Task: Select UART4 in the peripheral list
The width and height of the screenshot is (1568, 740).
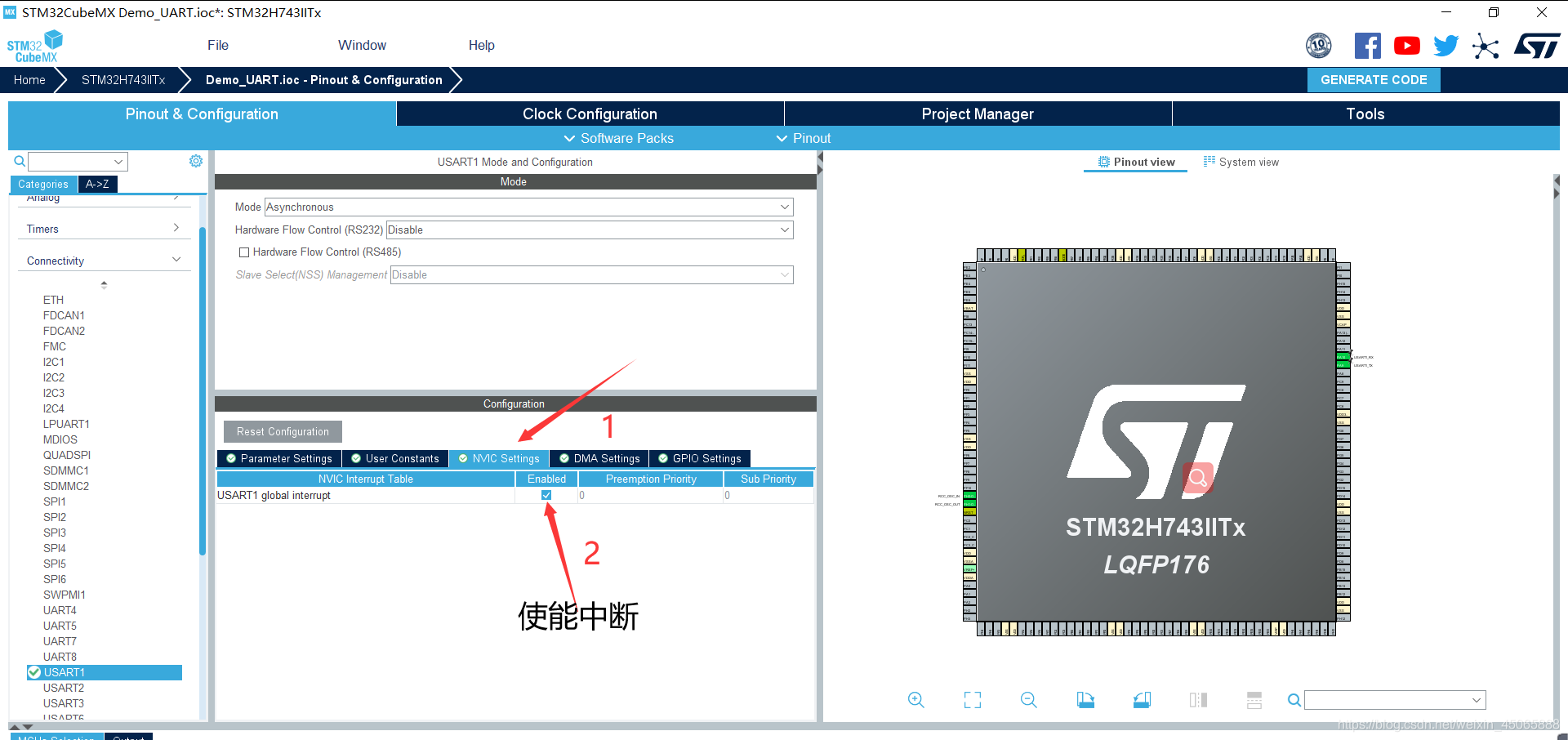Action: coord(60,610)
